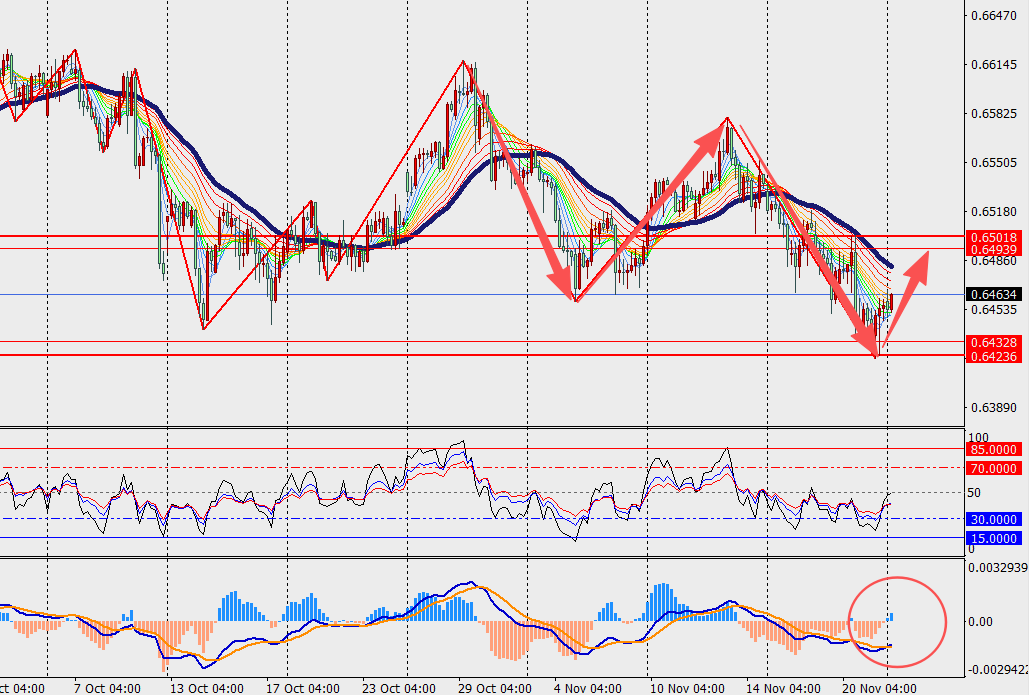Image resolution: width=1030 pixels, height=695 pixels.
Task: Click the 10 Nov 04:00 date label
Action: [685, 688]
